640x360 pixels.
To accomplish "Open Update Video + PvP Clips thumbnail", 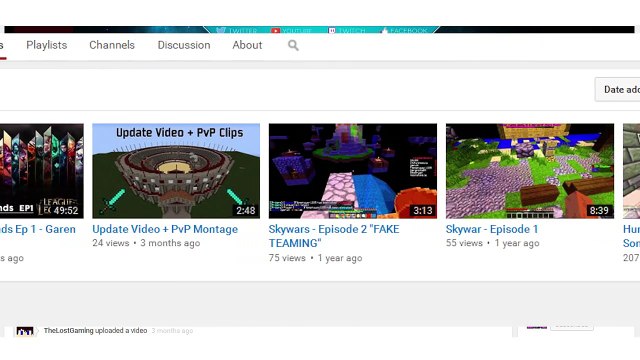I will pyautogui.click(x=176, y=171).
